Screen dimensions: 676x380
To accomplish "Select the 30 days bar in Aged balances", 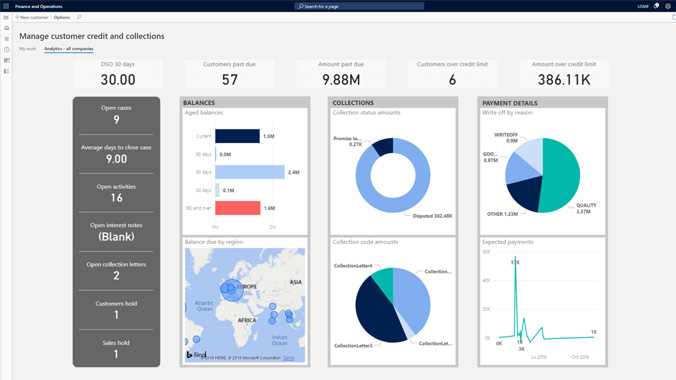I will 217,190.
